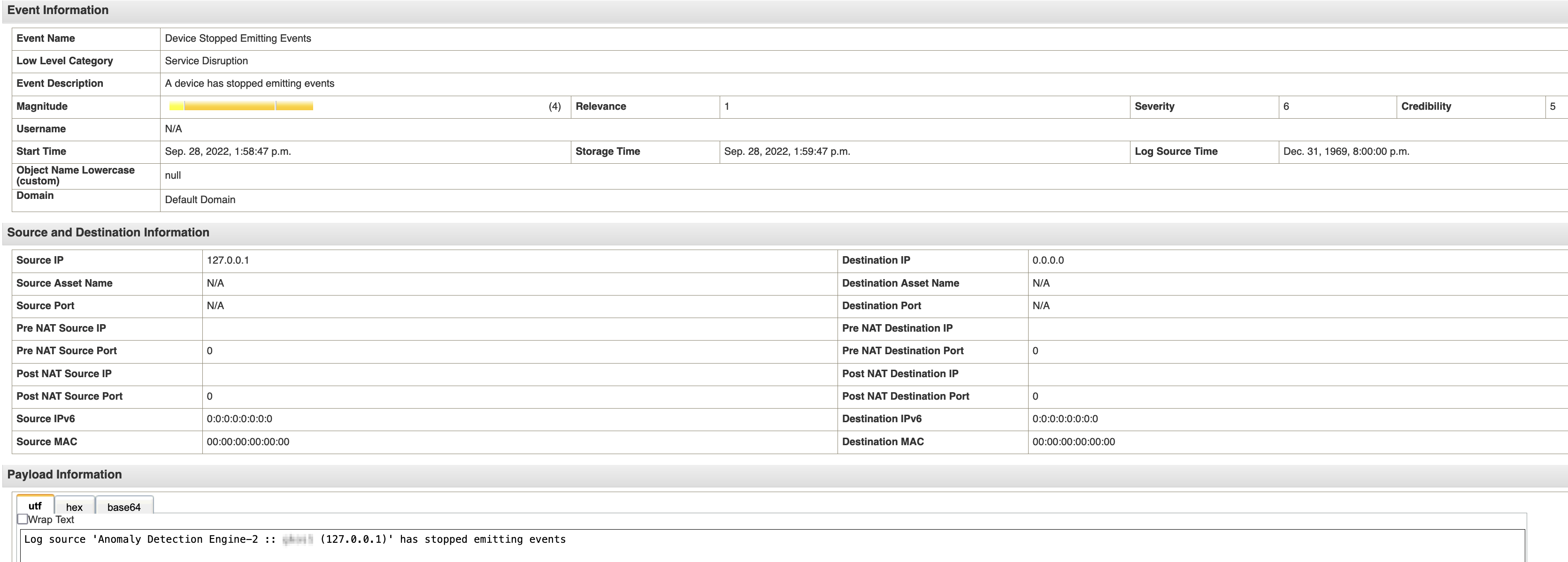The height and width of the screenshot is (562, 1568).
Task: Click the Source MAC address value
Action: [248, 441]
